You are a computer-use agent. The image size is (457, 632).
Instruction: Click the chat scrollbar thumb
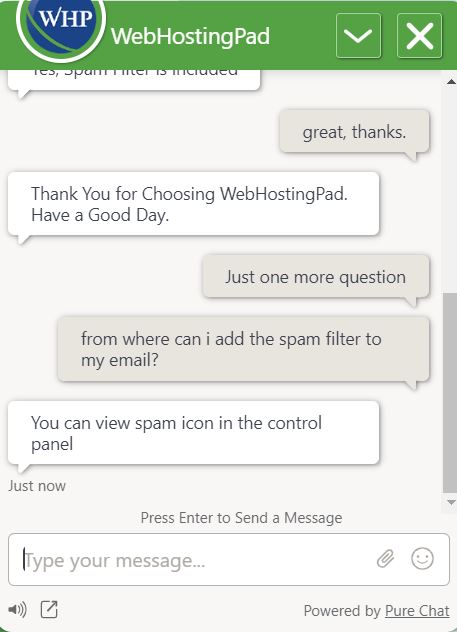(x=450, y=393)
